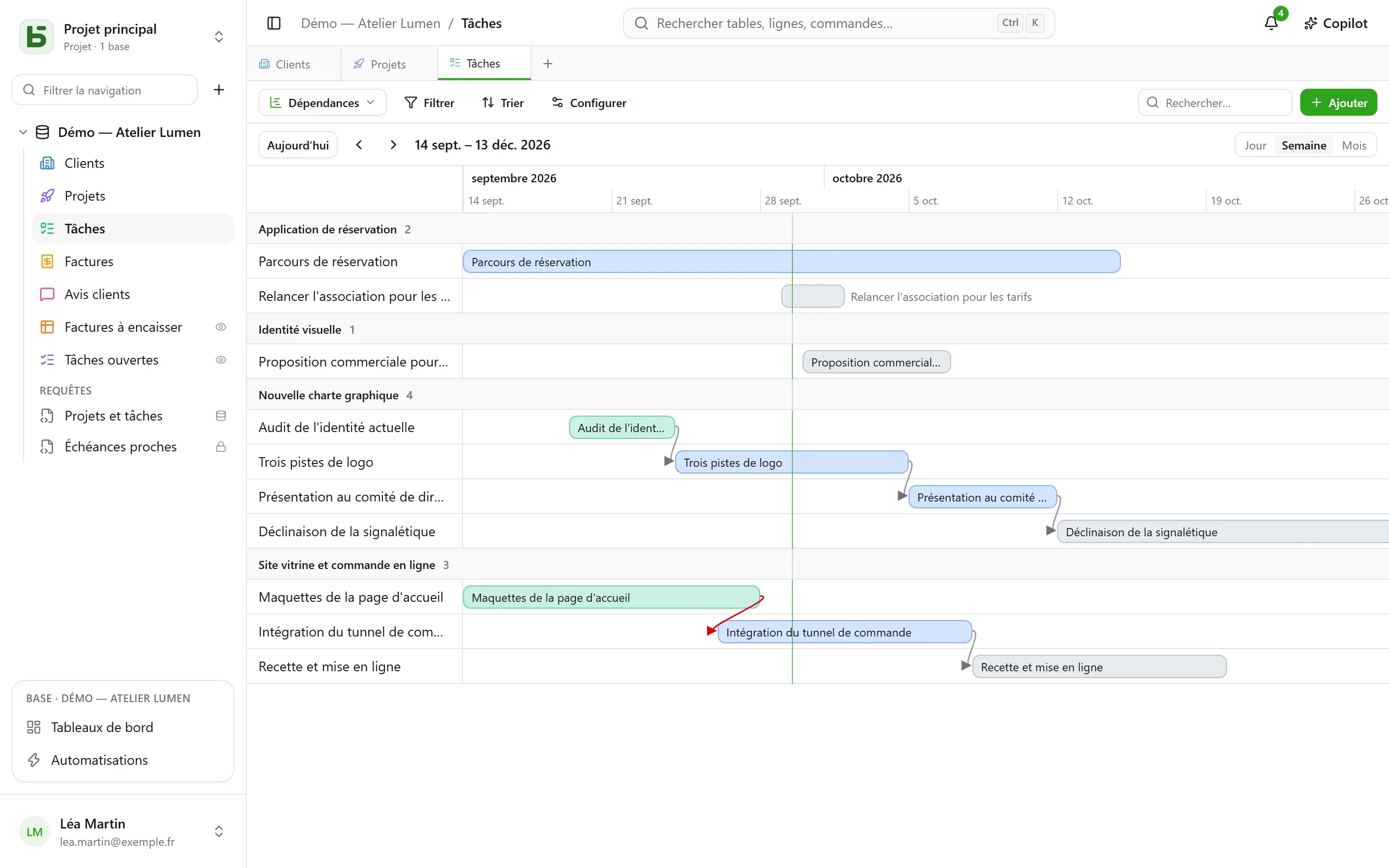Open Léa Martin account menu chevron
This screenshot has height=868, width=1389.
click(218, 831)
